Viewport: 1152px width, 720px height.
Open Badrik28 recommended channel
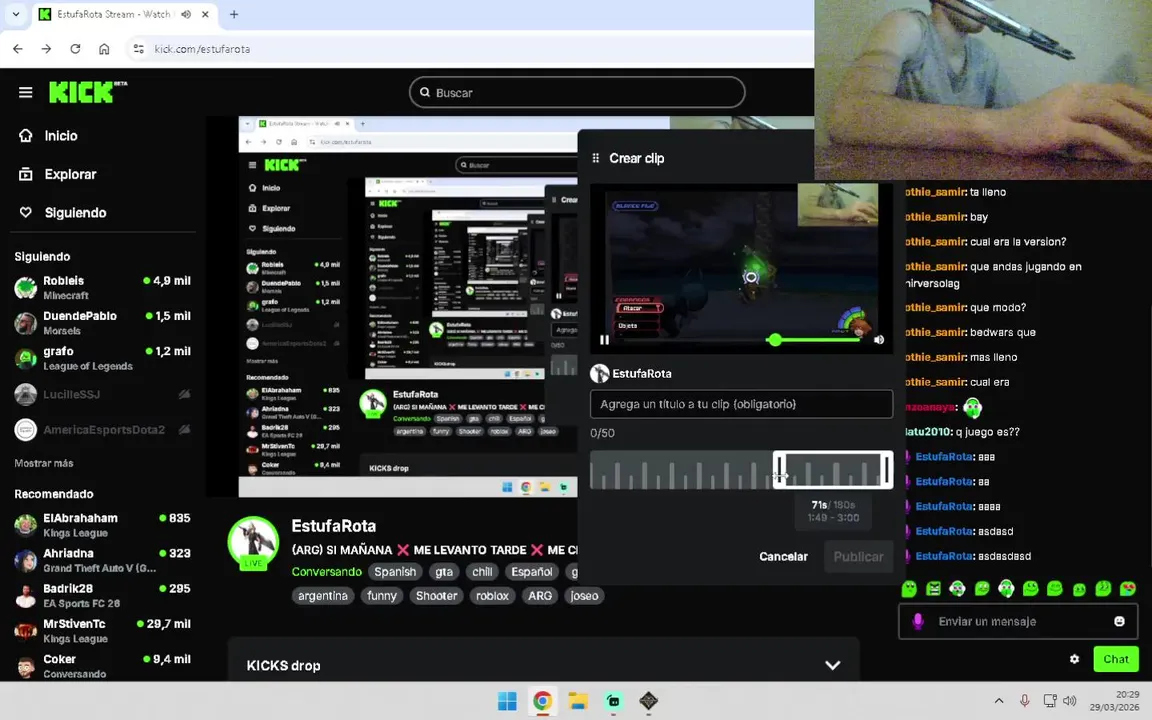(103, 595)
